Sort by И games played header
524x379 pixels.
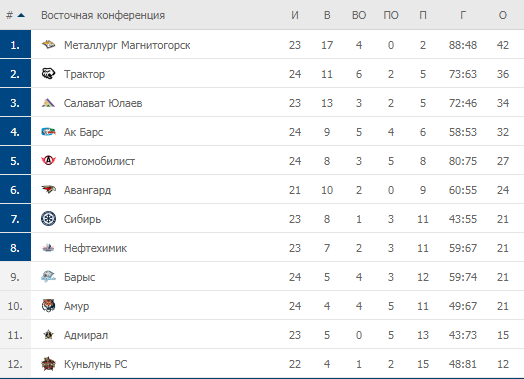[x=295, y=15]
